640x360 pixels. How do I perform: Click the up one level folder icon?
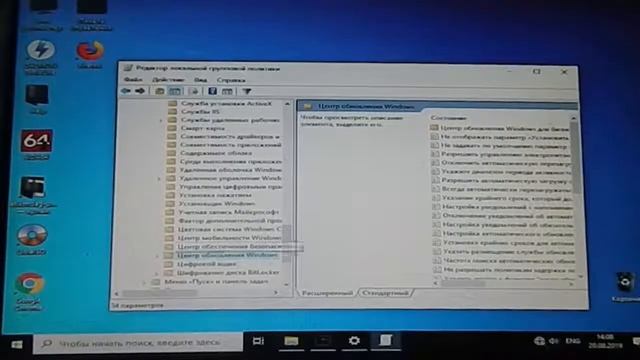pyautogui.click(x=160, y=91)
